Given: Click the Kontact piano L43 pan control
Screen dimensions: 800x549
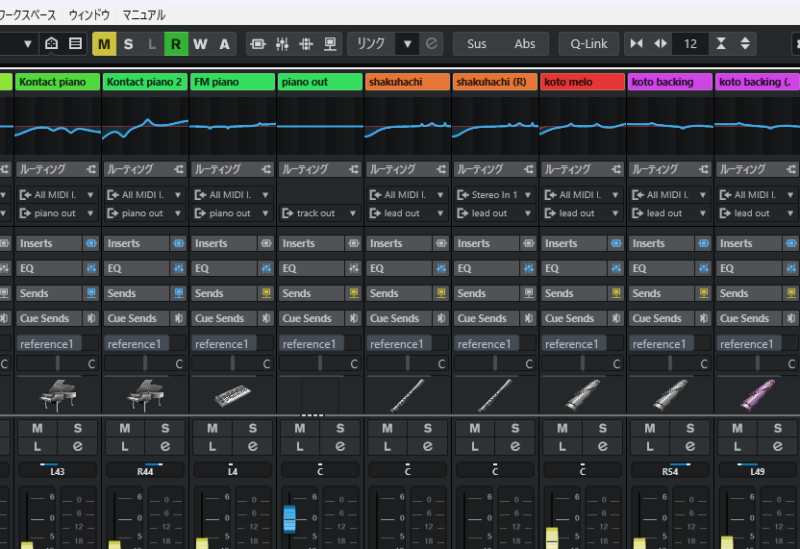Looking at the screenshot, I should (x=57, y=469).
